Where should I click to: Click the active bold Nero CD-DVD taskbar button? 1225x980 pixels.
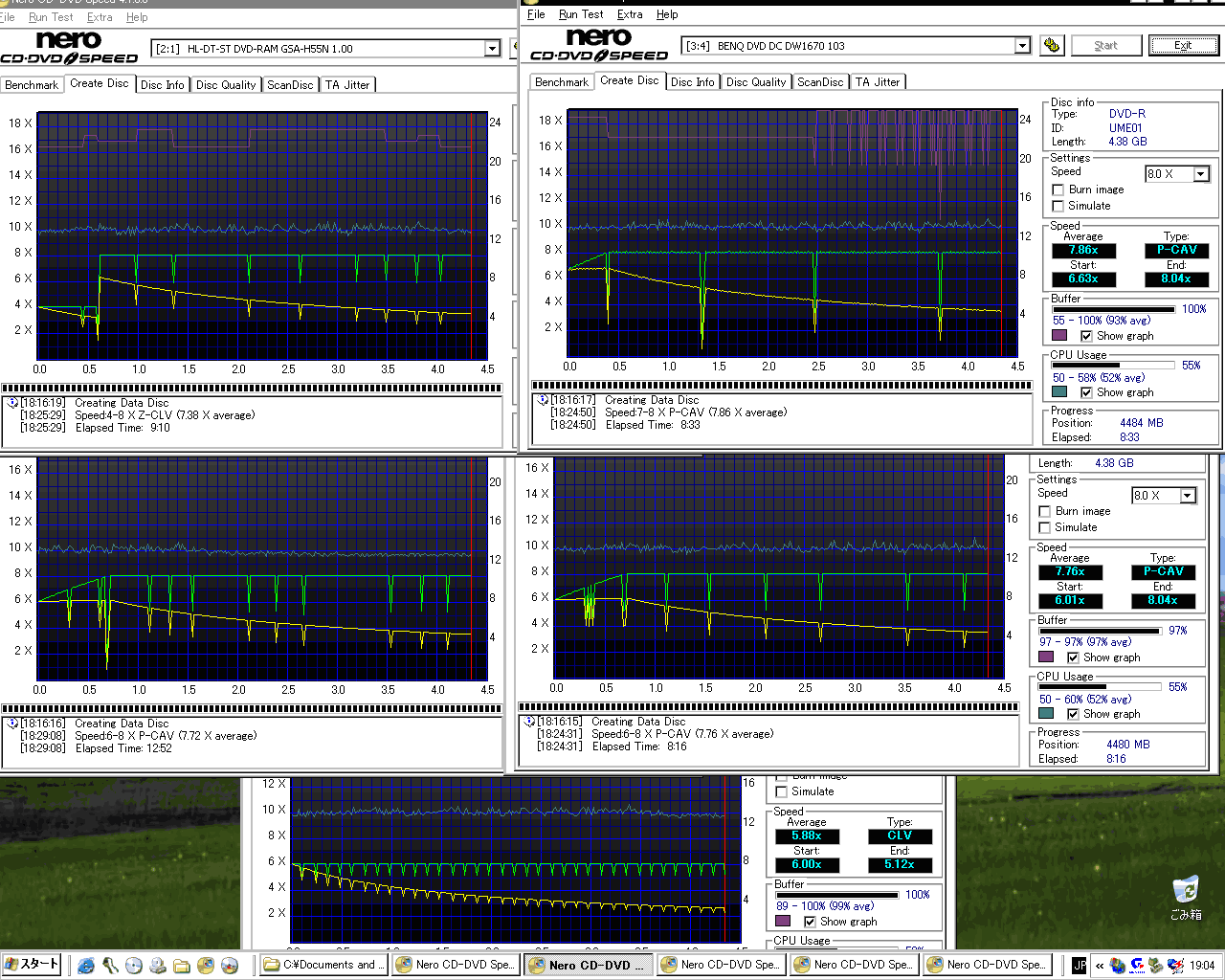point(590,965)
